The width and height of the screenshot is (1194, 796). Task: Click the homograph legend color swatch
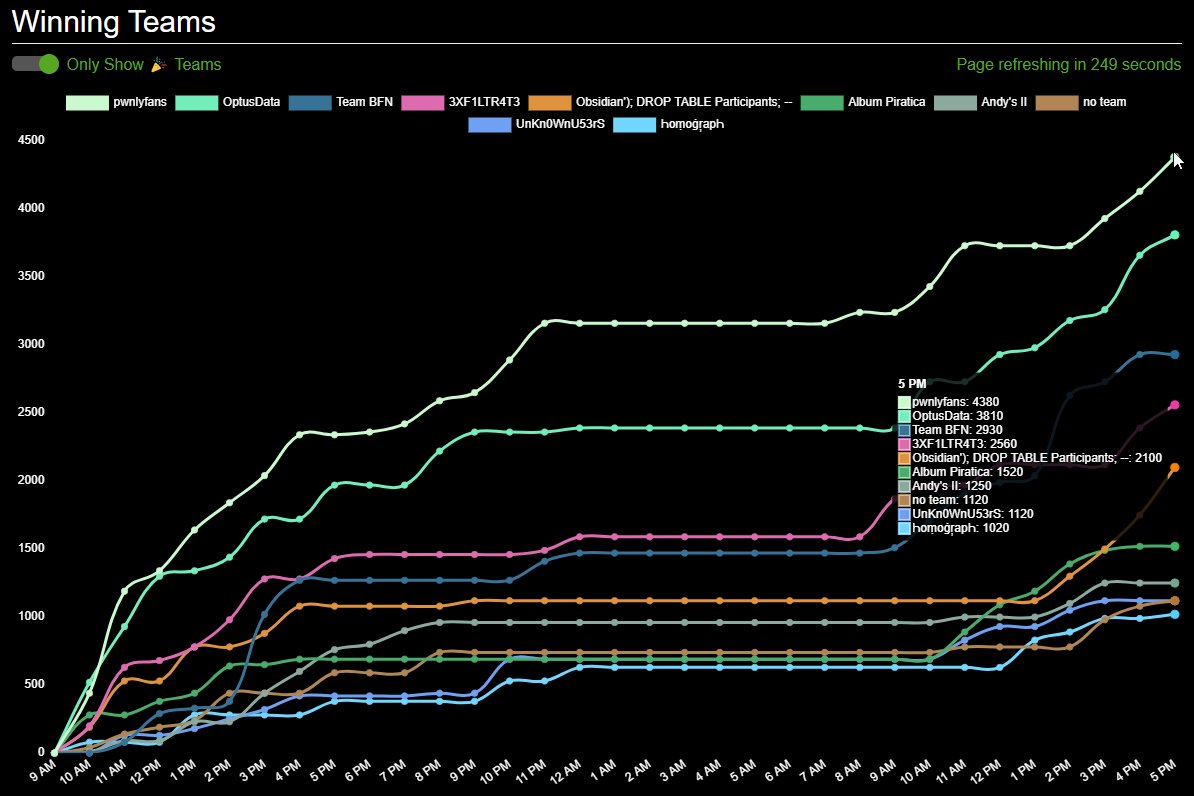(x=634, y=124)
